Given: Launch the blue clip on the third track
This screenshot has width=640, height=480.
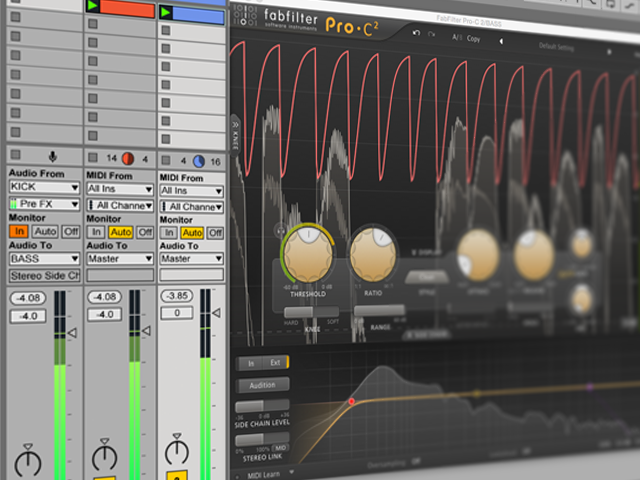Looking at the screenshot, I should tap(166, 12).
